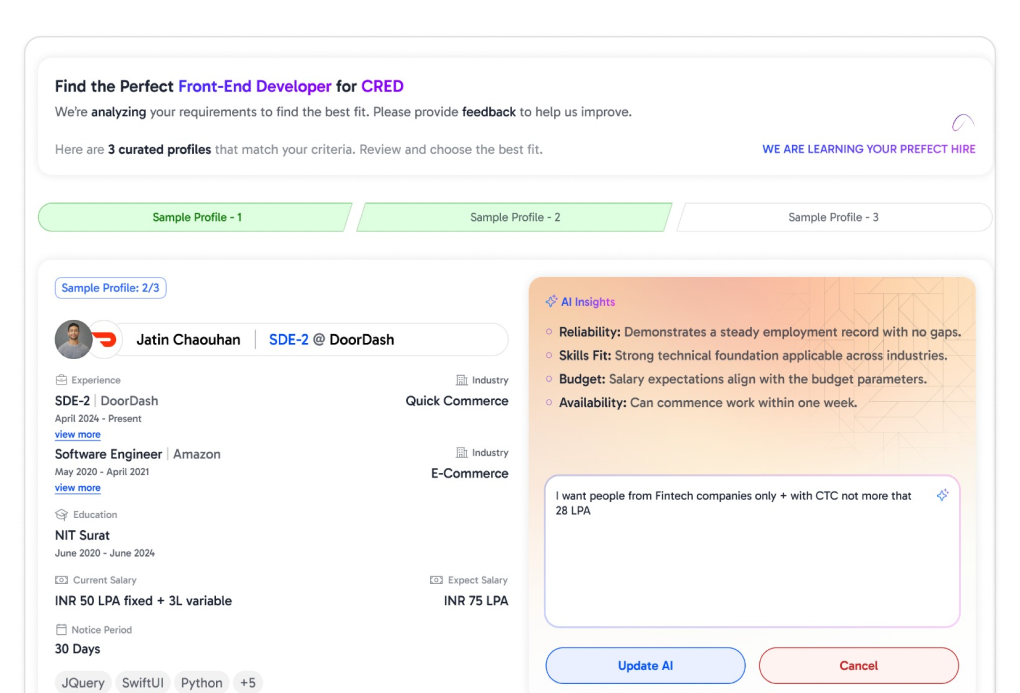Click the Education graduation cap icon
The height and width of the screenshot is (693, 1020).
pos(60,514)
